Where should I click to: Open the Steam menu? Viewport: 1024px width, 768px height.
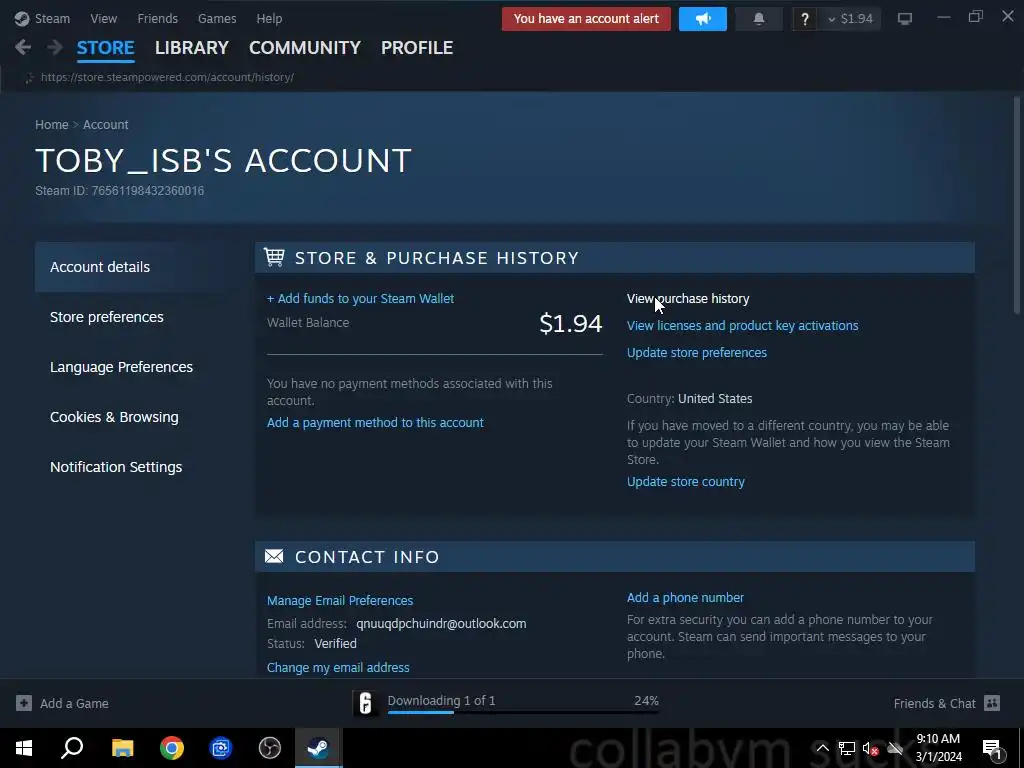pyautogui.click(x=52, y=19)
